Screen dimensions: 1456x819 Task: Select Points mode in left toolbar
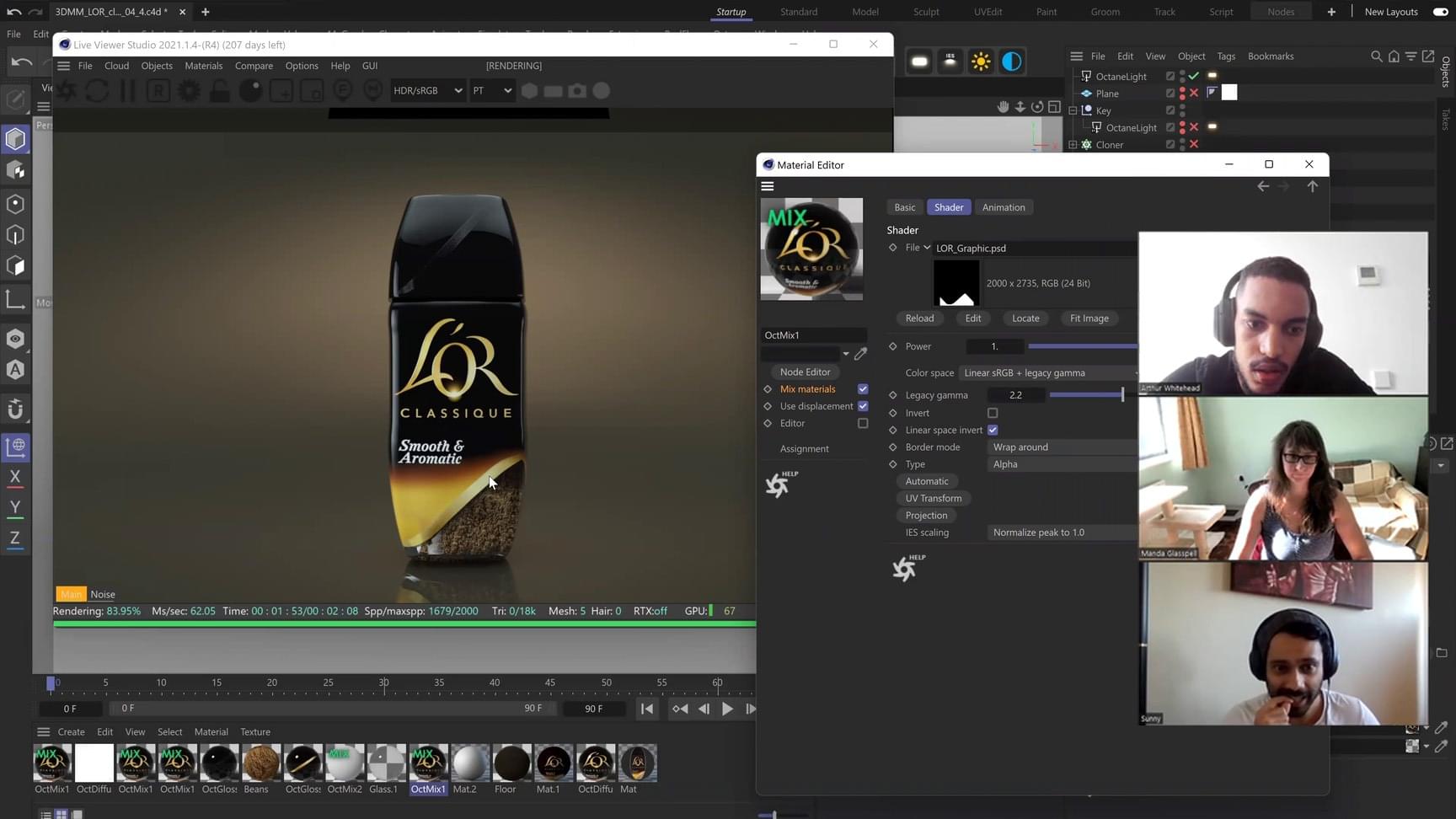(15, 203)
